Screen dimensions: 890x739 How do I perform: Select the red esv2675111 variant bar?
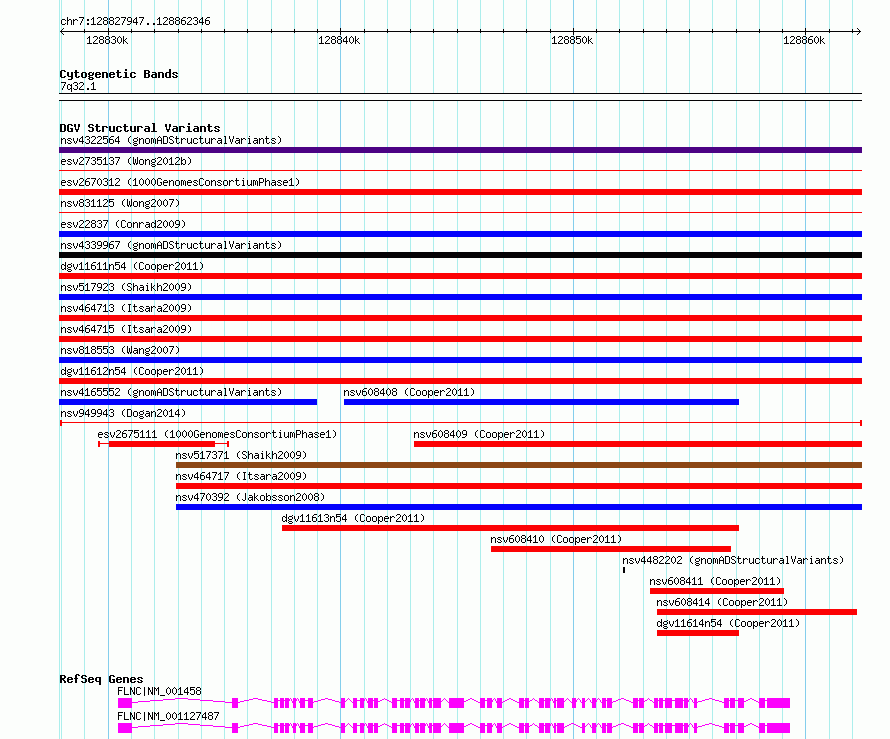tap(162, 444)
